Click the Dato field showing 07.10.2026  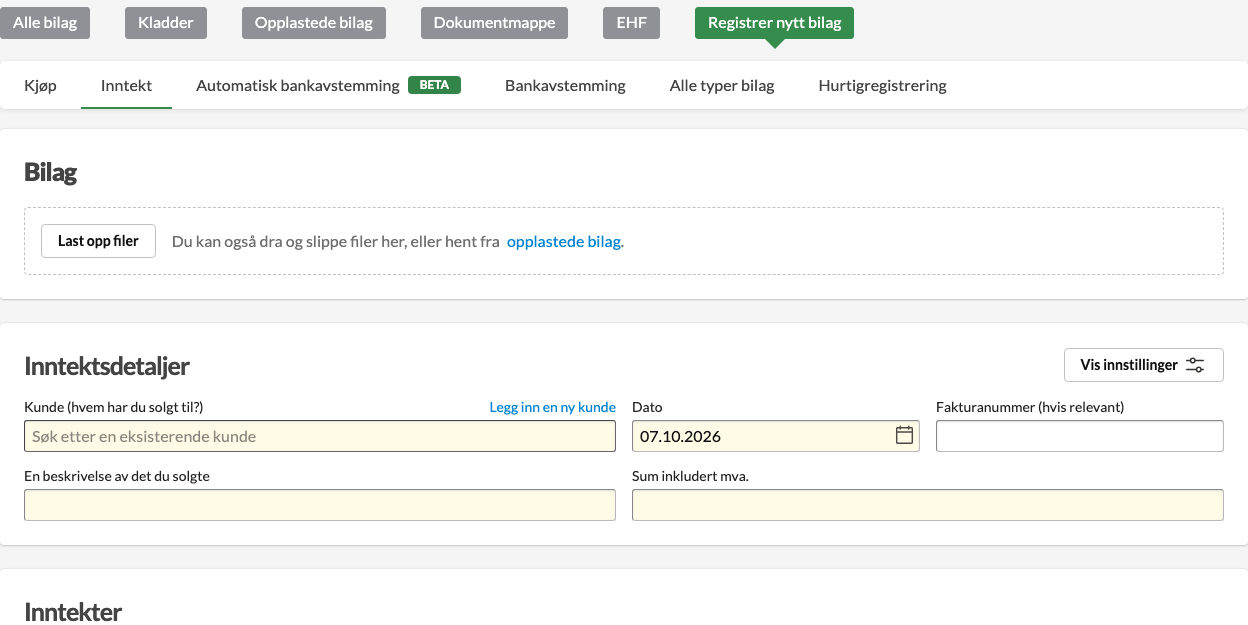click(x=776, y=436)
